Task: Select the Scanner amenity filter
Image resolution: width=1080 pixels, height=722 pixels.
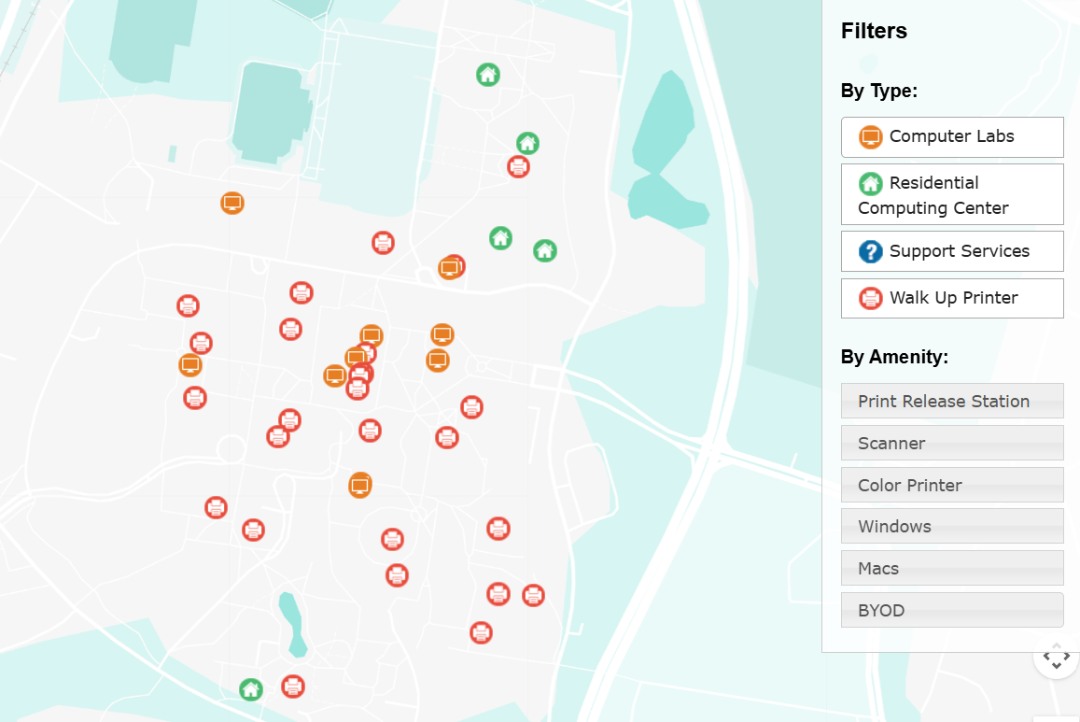Action: [951, 443]
